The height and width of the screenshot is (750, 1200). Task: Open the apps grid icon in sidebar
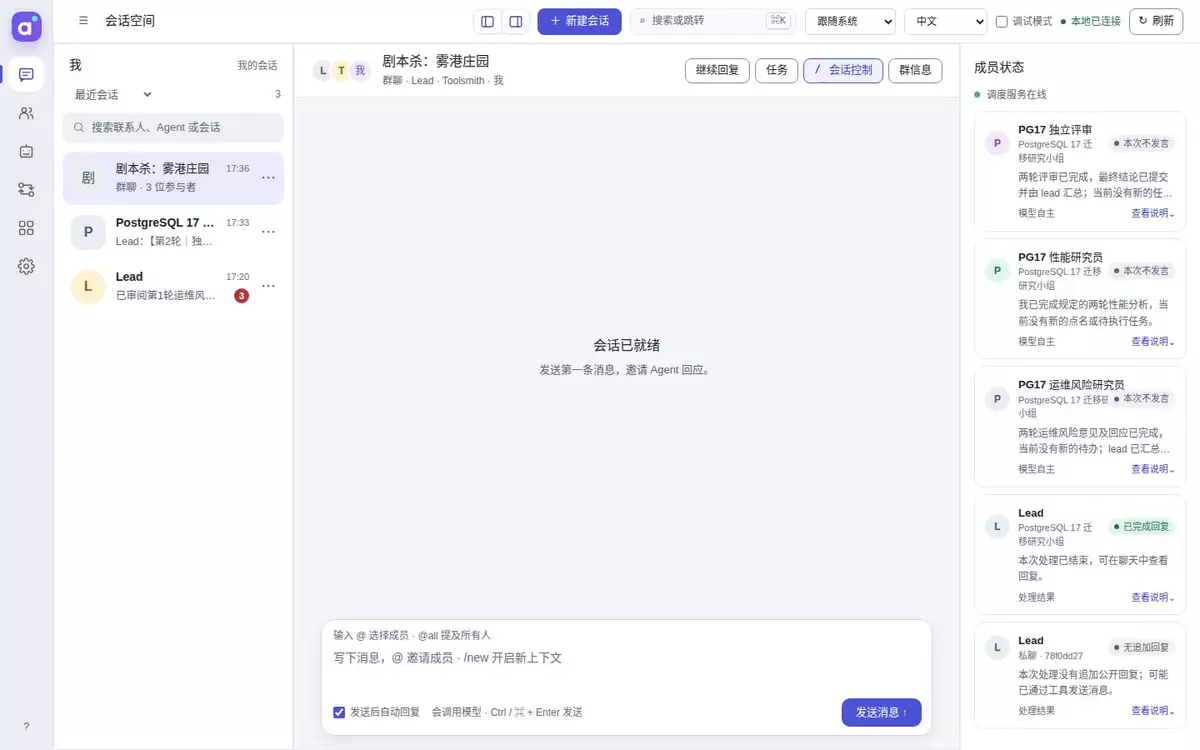pos(26,228)
